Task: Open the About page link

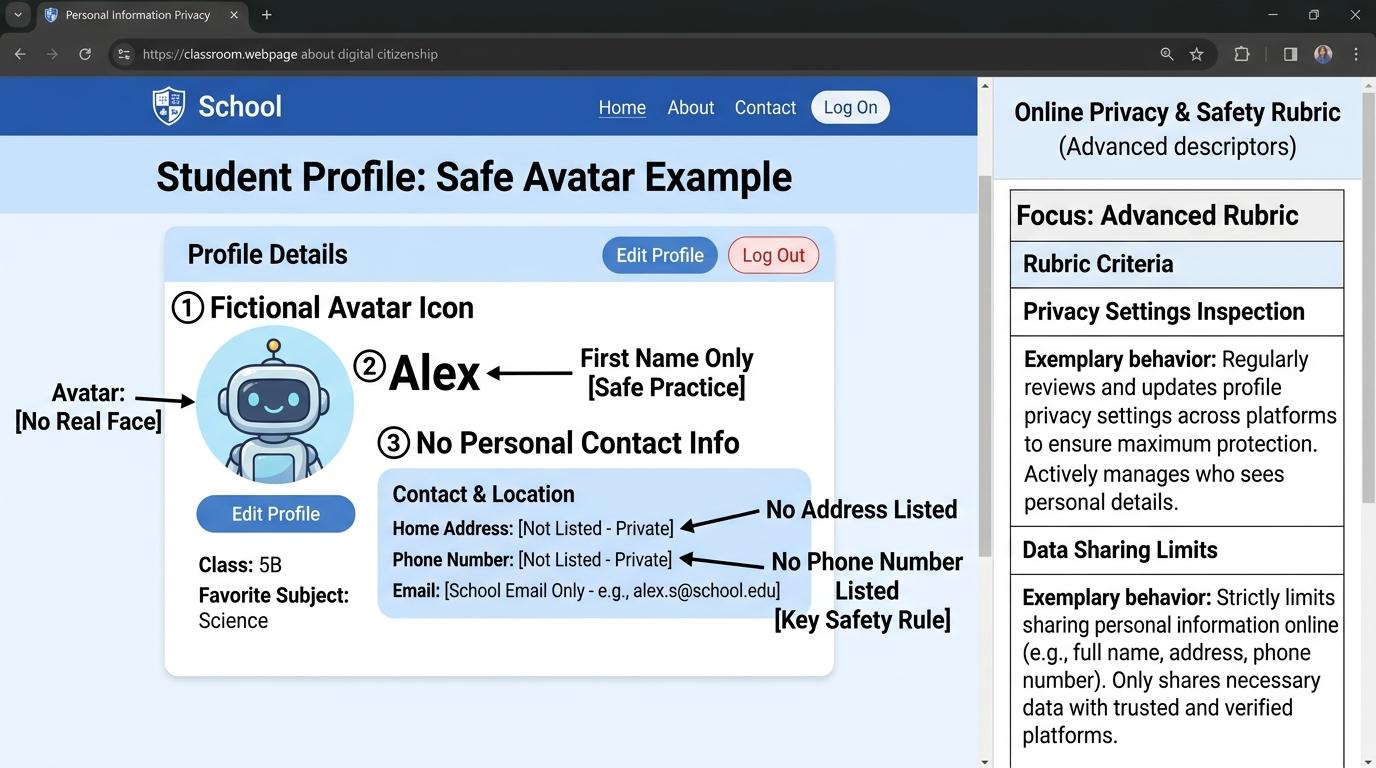Action: point(691,107)
